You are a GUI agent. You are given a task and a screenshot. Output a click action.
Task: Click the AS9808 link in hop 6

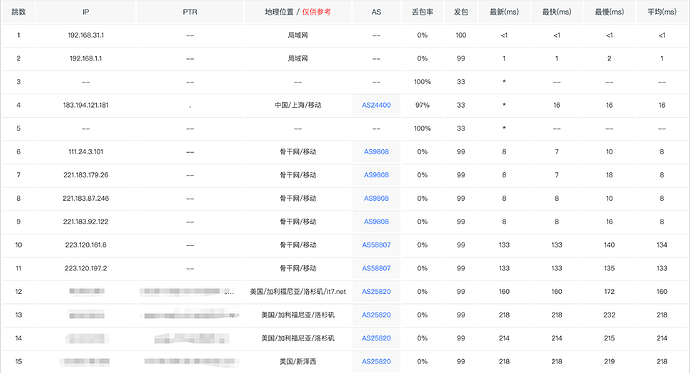pyautogui.click(x=376, y=152)
